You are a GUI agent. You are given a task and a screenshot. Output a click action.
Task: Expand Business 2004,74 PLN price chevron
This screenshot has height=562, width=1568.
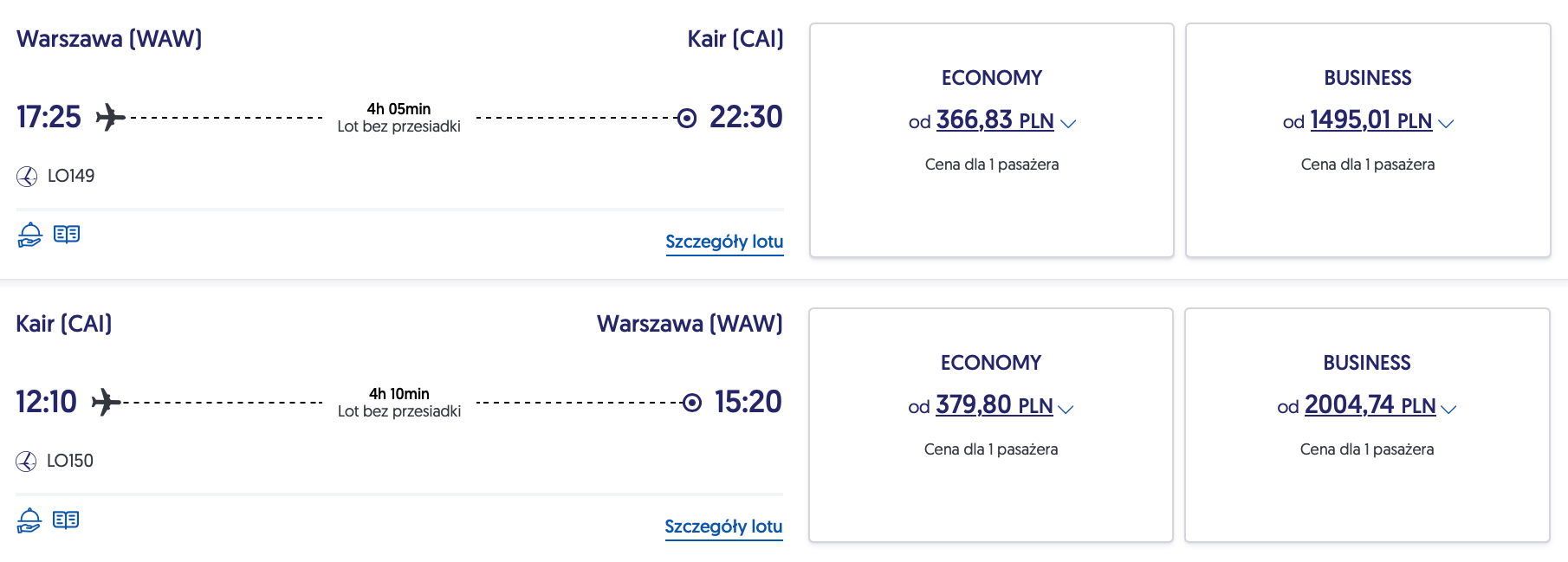pyautogui.click(x=1448, y=409)
